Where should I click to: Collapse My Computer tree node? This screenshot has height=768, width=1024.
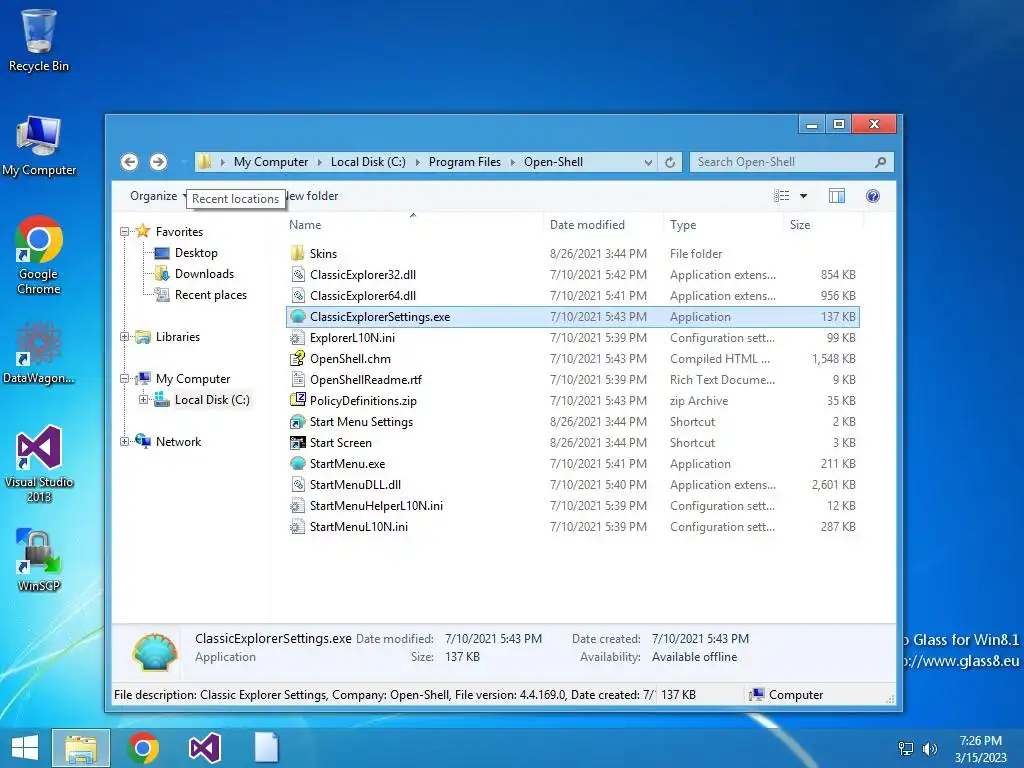click(x=124, y=379)
